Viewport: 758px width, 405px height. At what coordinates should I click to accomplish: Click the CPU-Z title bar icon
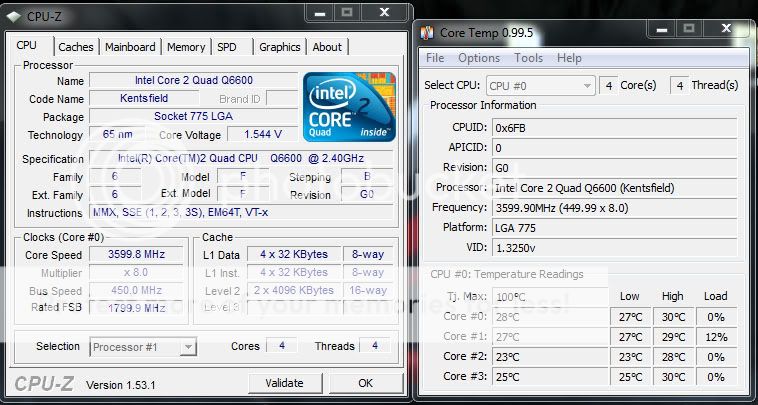(14, 16)
